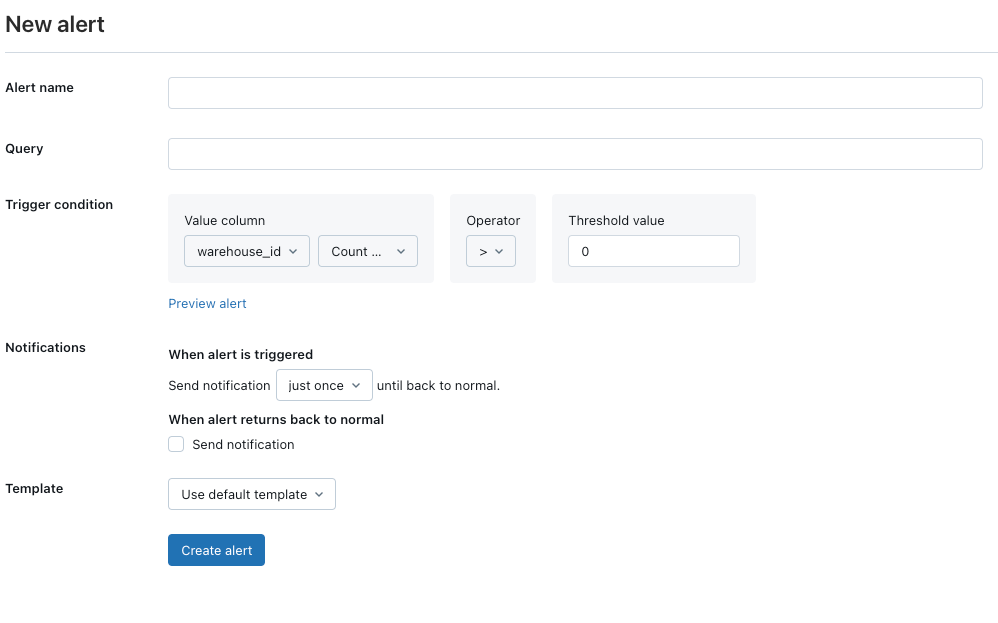Set focus in the empty Query box
This screenshot has width=998, height=623.
(575, 153)
